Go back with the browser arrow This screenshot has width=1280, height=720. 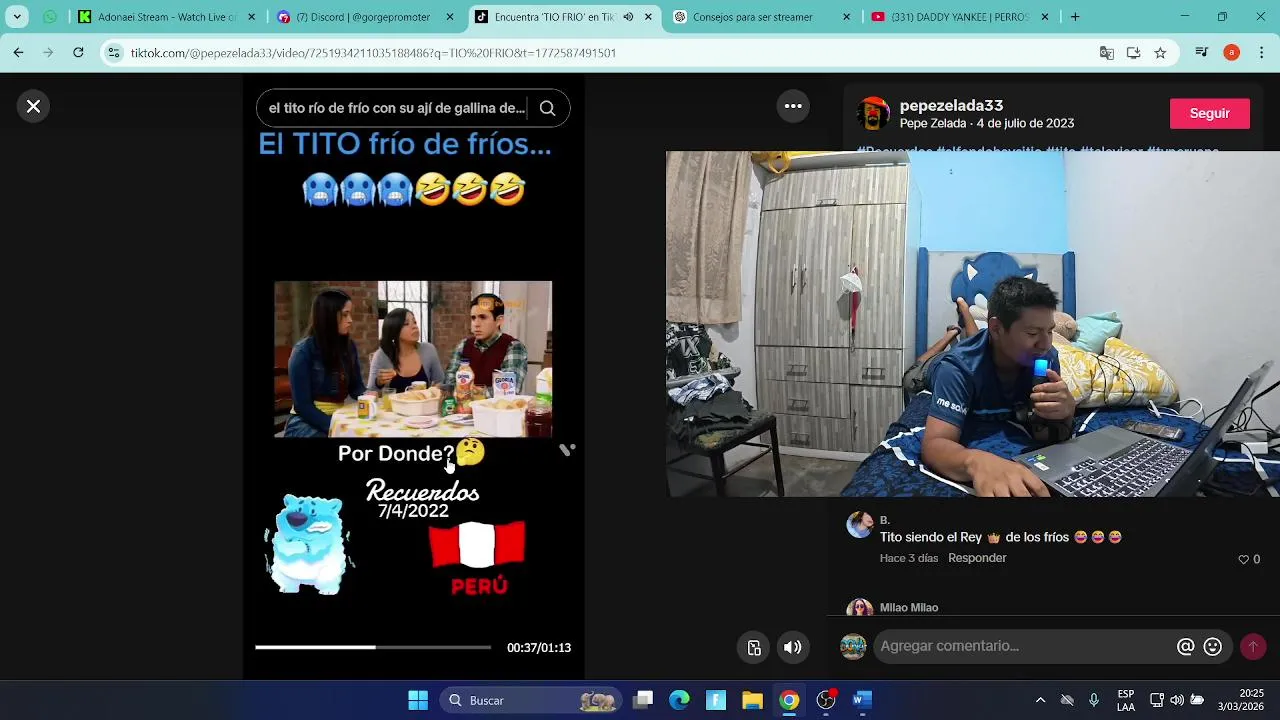[x=18, y=52]
